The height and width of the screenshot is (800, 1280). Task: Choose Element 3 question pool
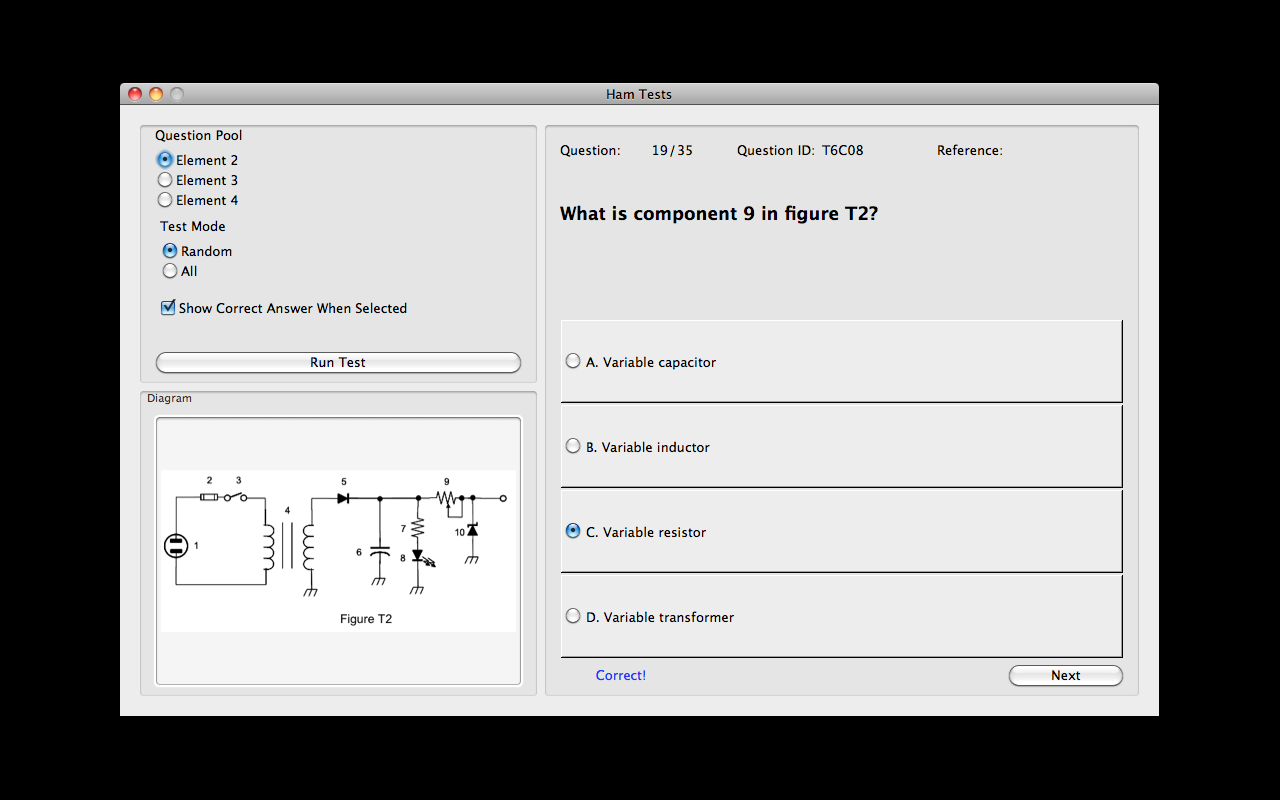tap(165, 180)
